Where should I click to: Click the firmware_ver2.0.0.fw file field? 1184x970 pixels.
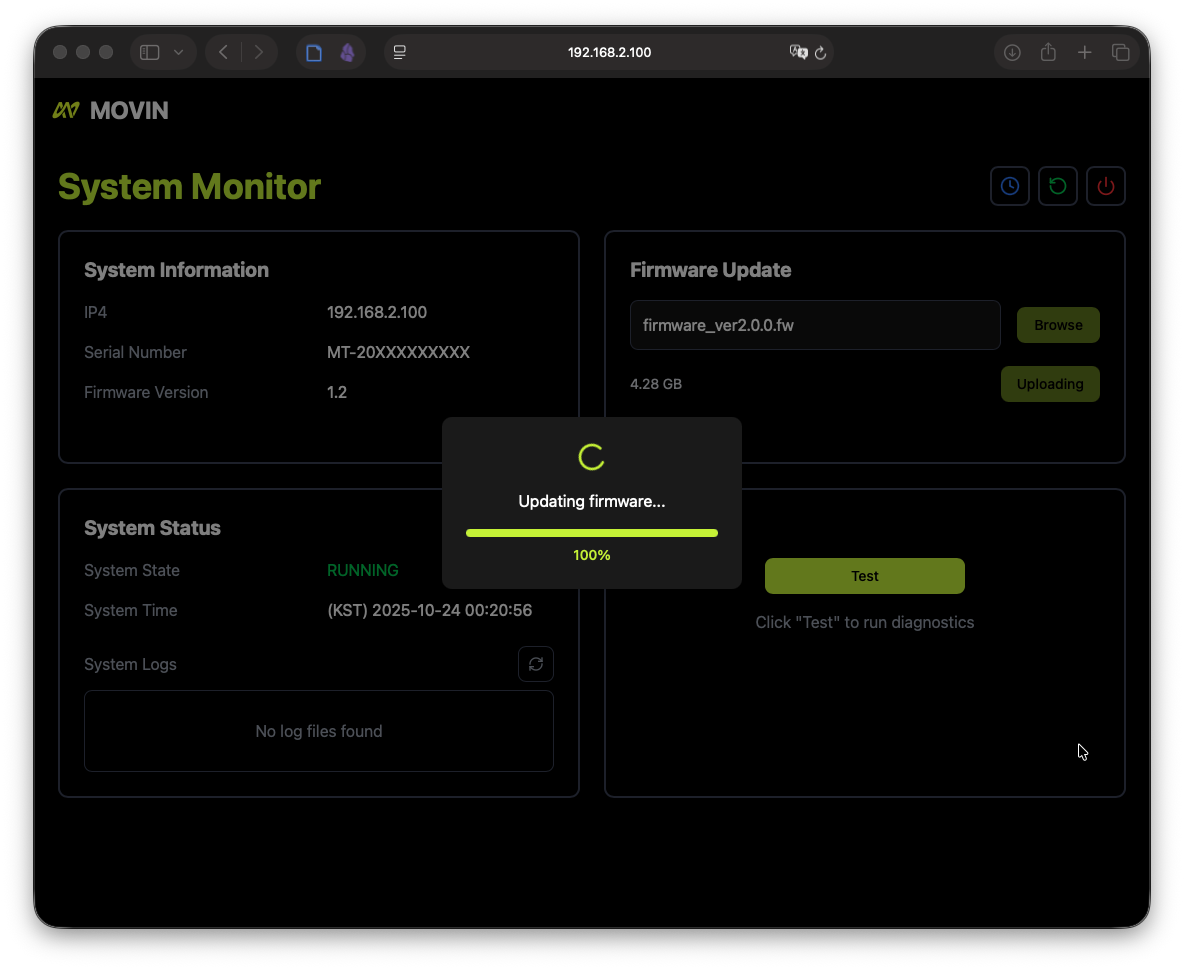coord(814,325)
